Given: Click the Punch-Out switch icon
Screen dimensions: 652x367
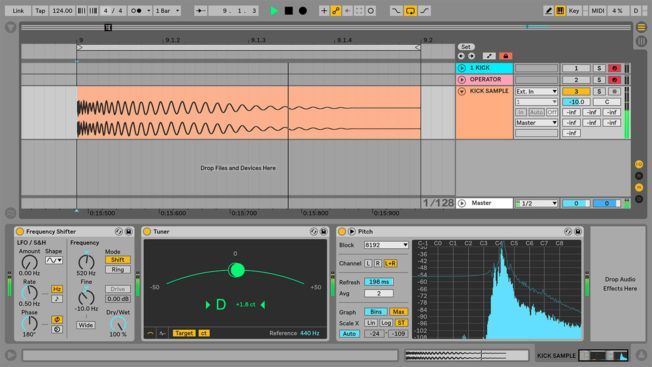Looking at the screenshot, I should click(x=424, y=11).
